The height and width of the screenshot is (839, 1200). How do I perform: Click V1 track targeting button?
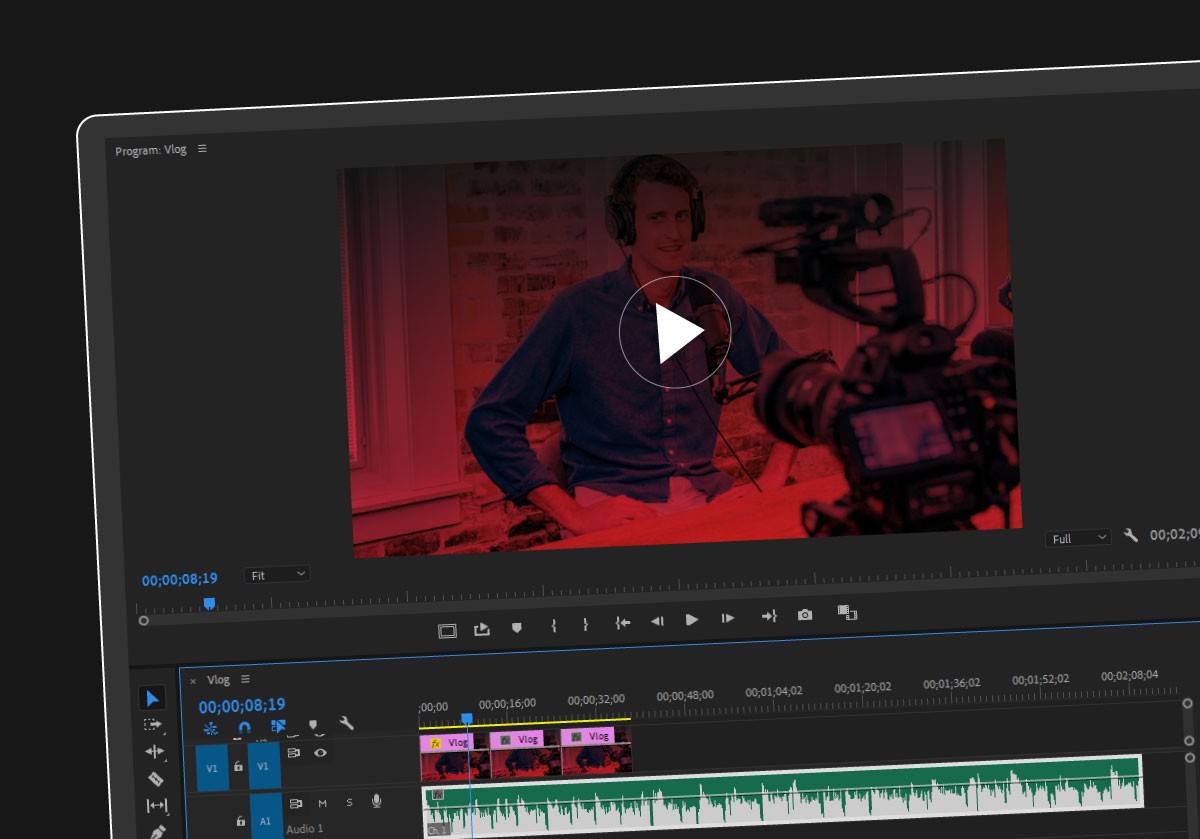[x=263, y=766]
